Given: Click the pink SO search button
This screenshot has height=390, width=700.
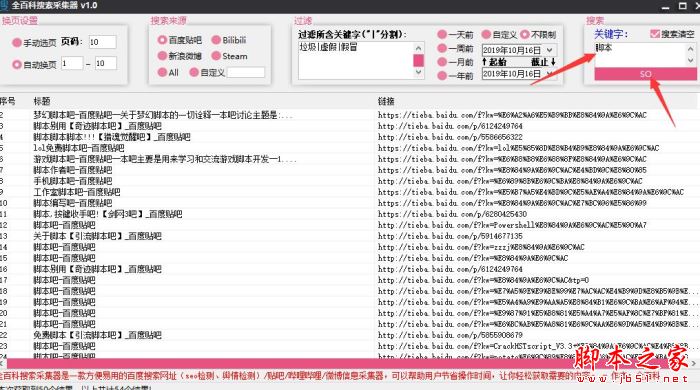Looking at the screenshot, I should [646, 74].
